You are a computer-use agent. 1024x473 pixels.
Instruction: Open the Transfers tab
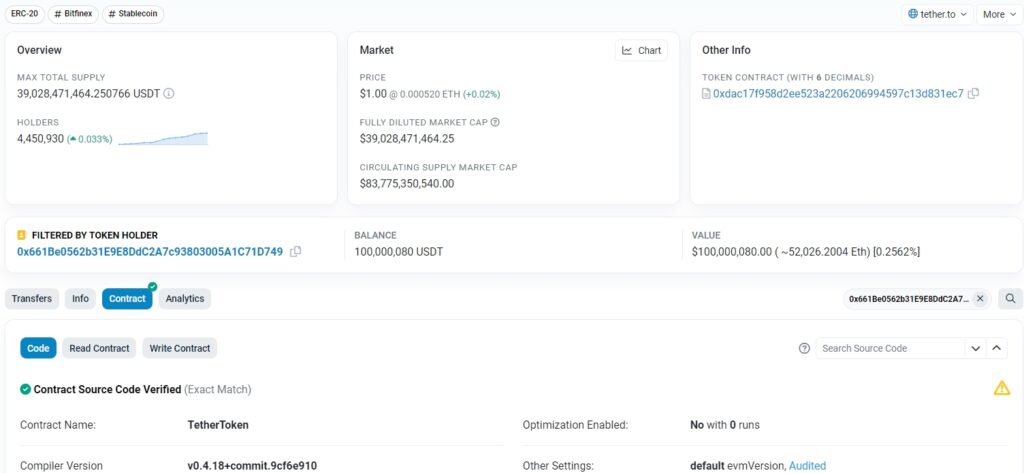pos(32,299)
